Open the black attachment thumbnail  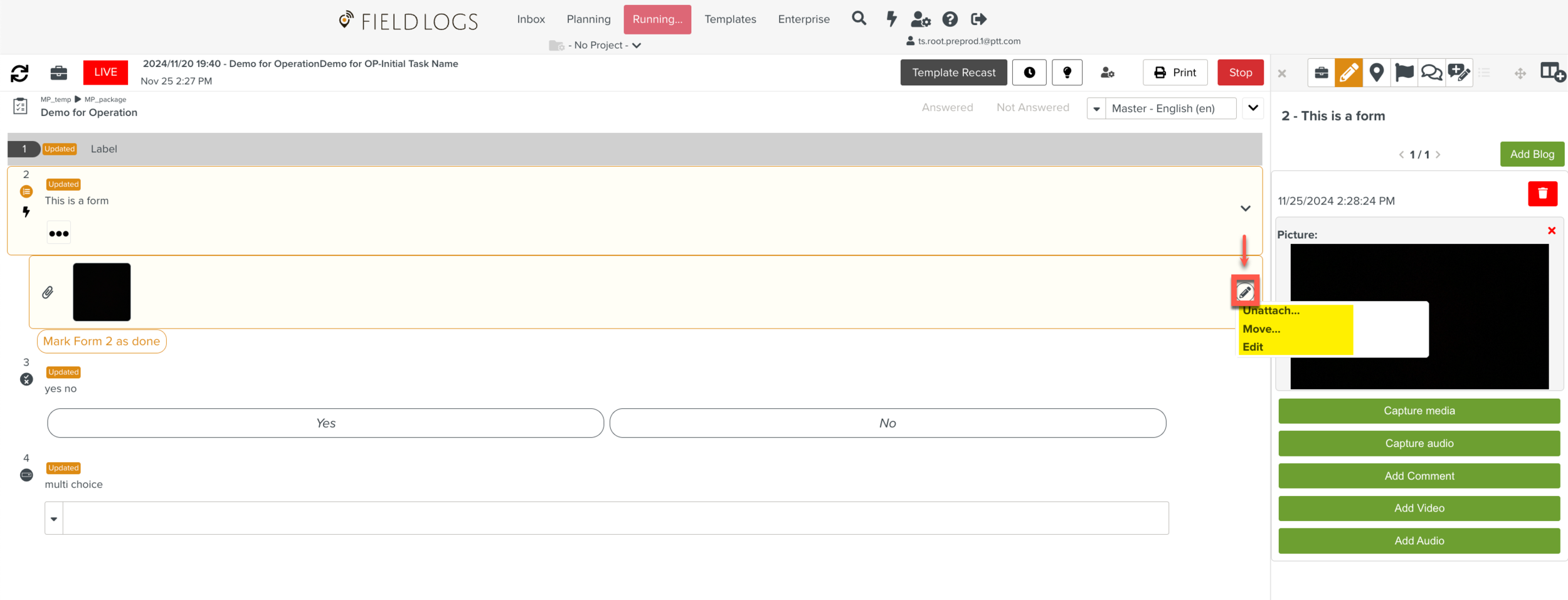click(x=102, y=292)
